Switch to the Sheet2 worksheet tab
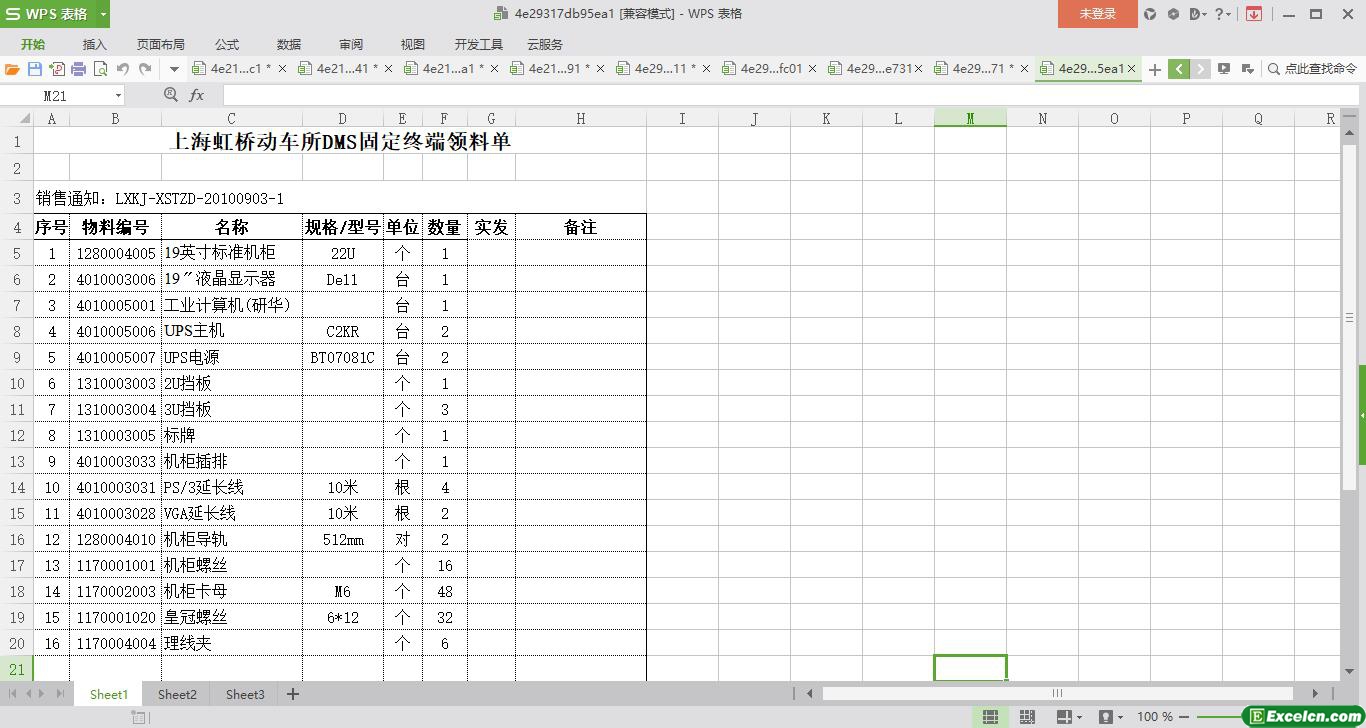The image size is (1366, 728). [177, 694]
